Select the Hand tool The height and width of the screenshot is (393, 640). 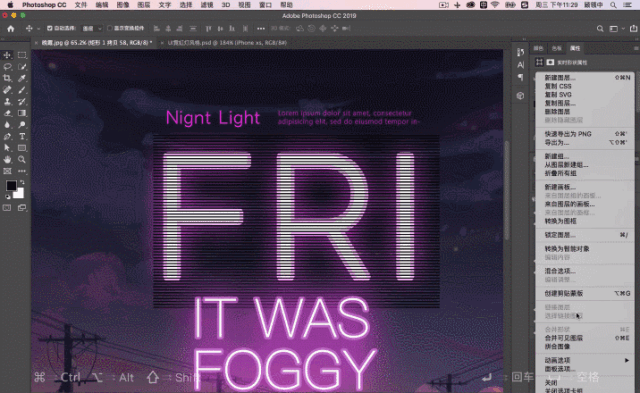pos(7,160)
